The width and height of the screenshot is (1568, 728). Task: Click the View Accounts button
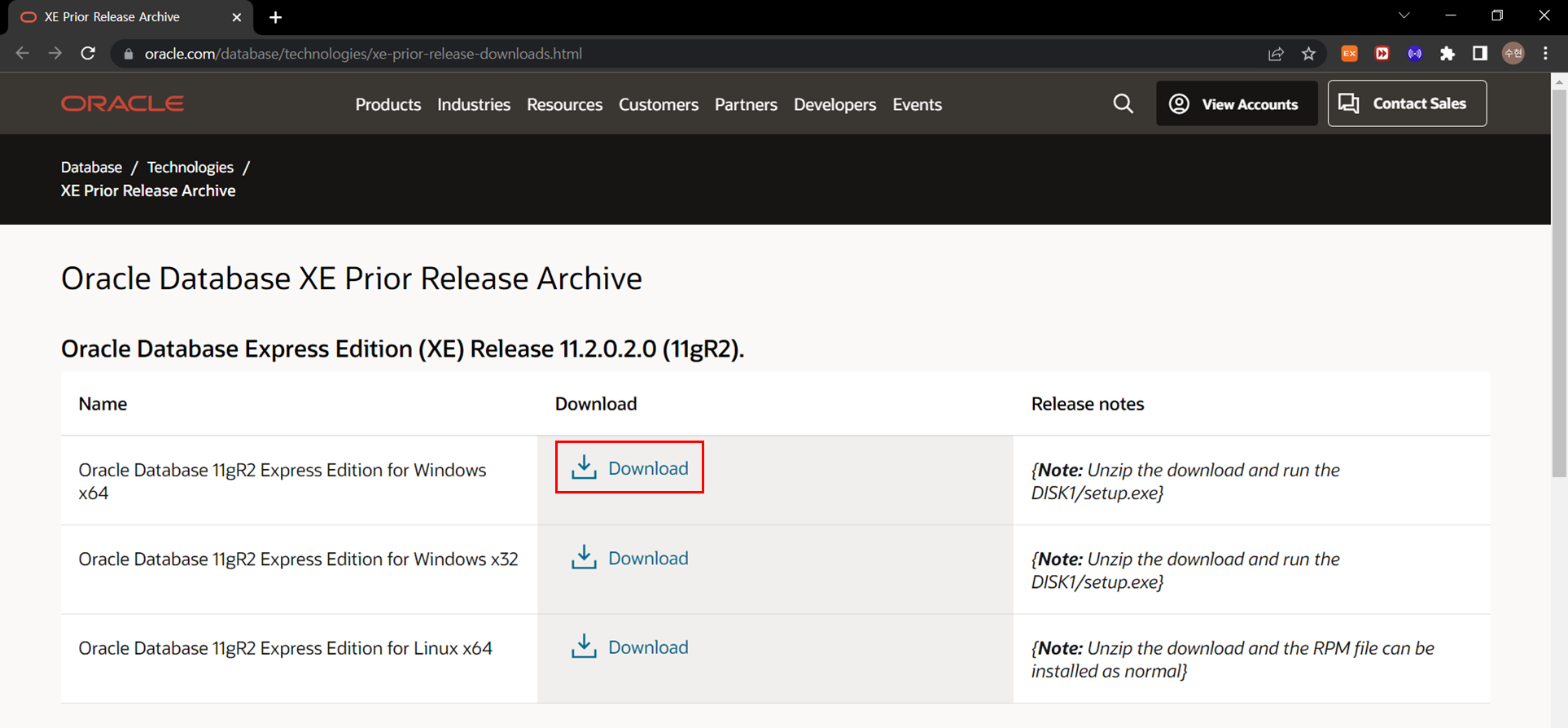(x=1237, y=103)
